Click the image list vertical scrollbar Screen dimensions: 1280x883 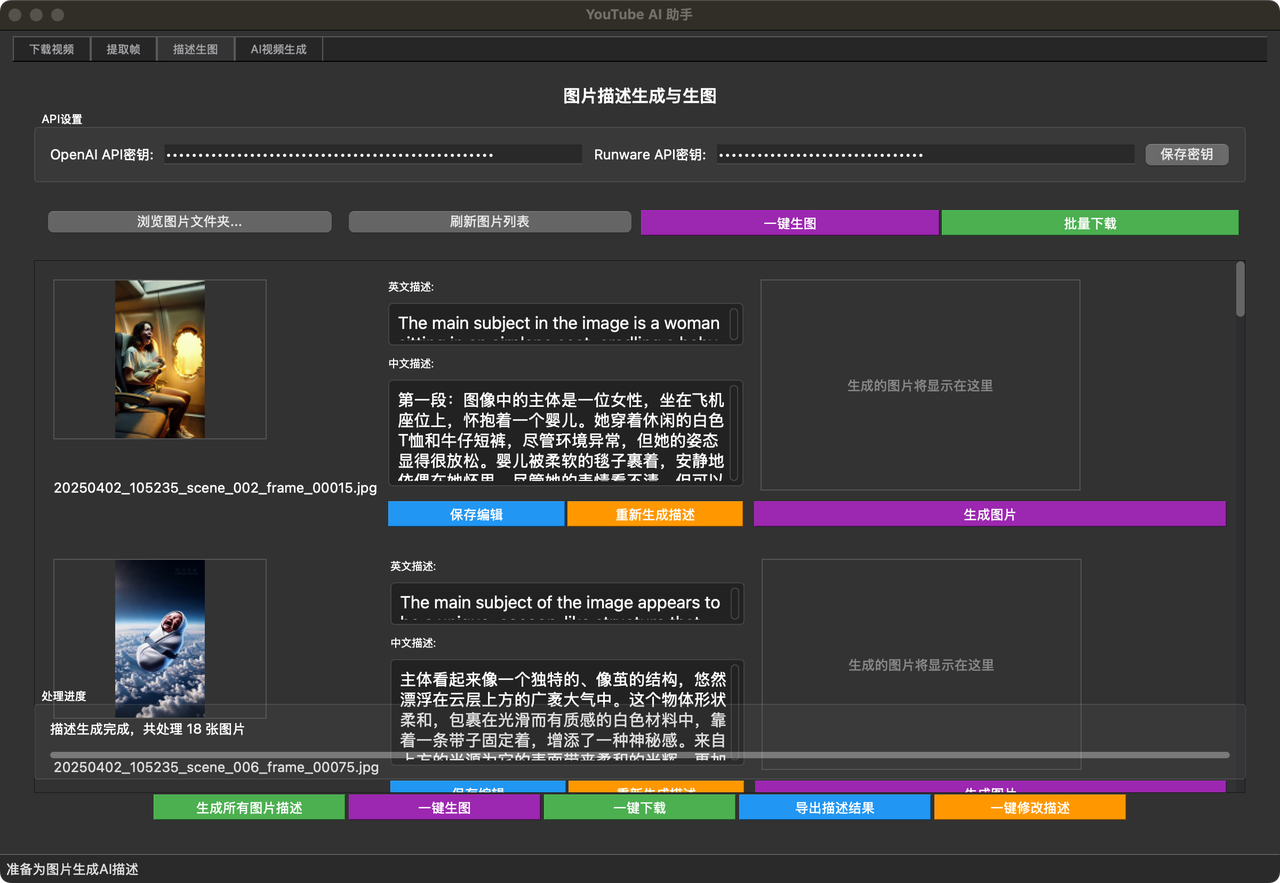1240,290
